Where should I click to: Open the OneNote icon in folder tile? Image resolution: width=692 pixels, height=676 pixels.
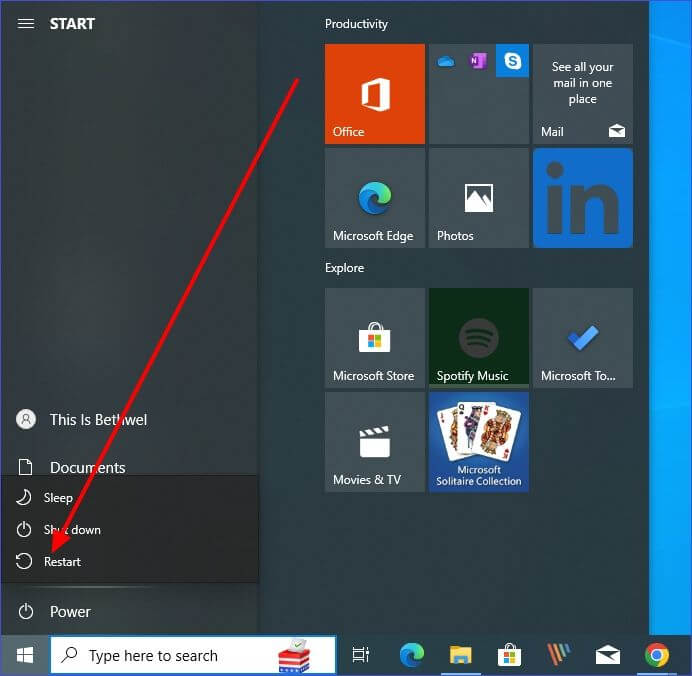[x=478, y=60]
